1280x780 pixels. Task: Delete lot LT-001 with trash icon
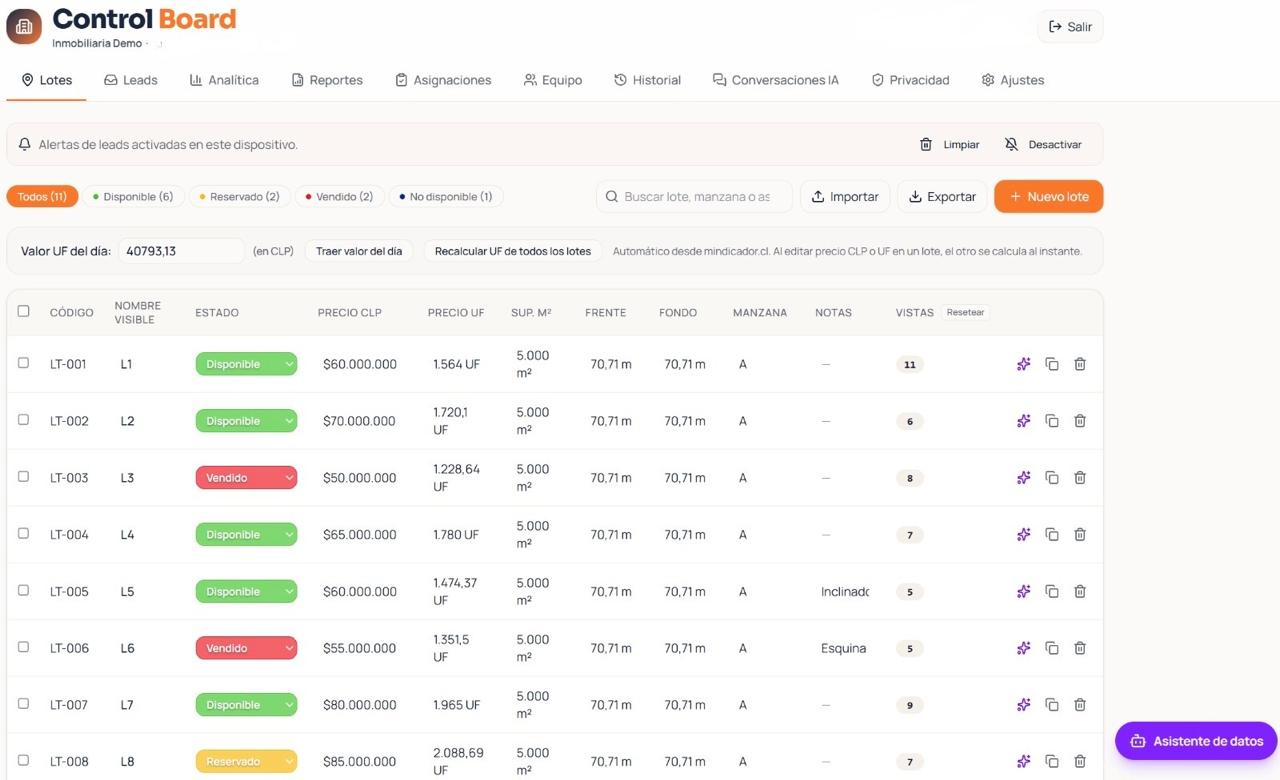coord(1080,364)
